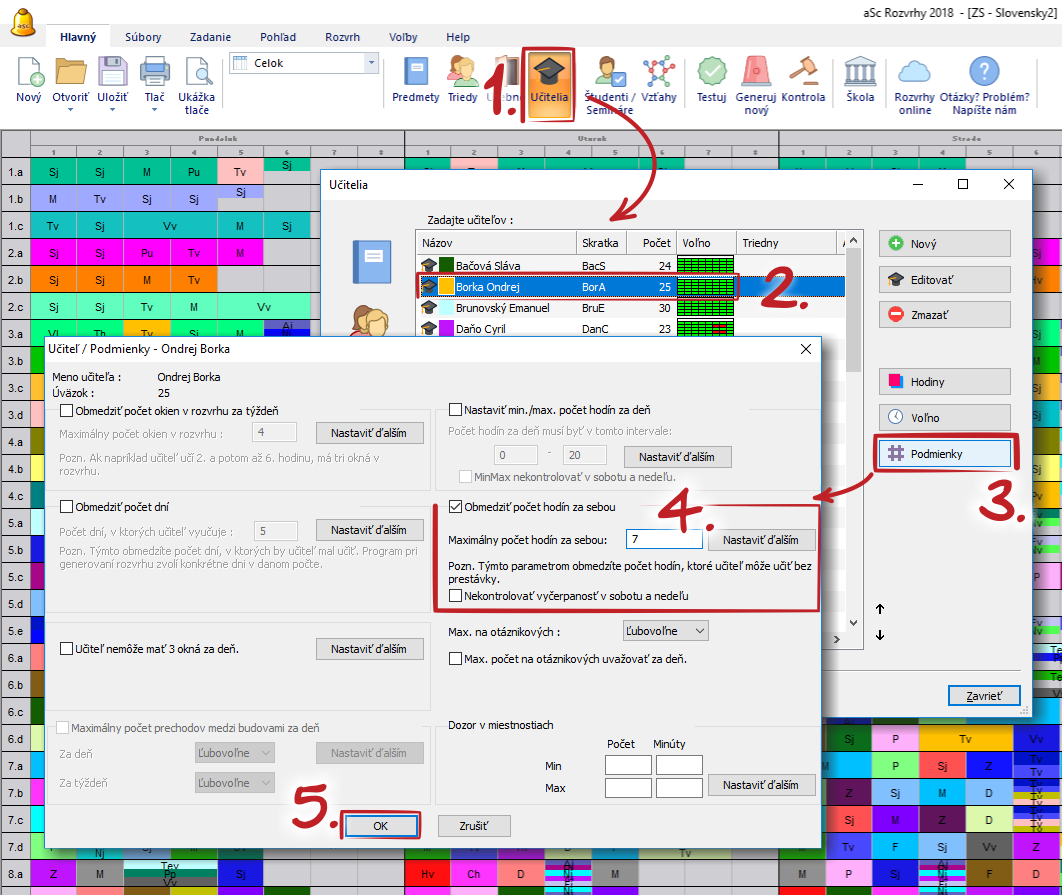Image resolution: width=1062 pixels, height=895 pixels.
Task: Open the Voľby menu tab
Action: point(403,37)
